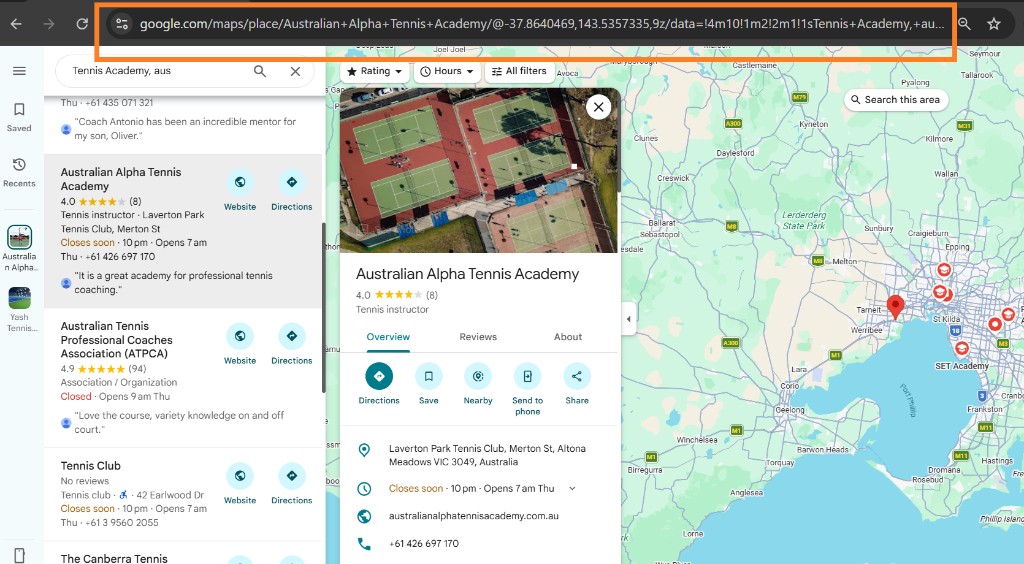Click the SET Academy map marker
This screenshot has height=564, width=1024.
click(x=961, y=351)
